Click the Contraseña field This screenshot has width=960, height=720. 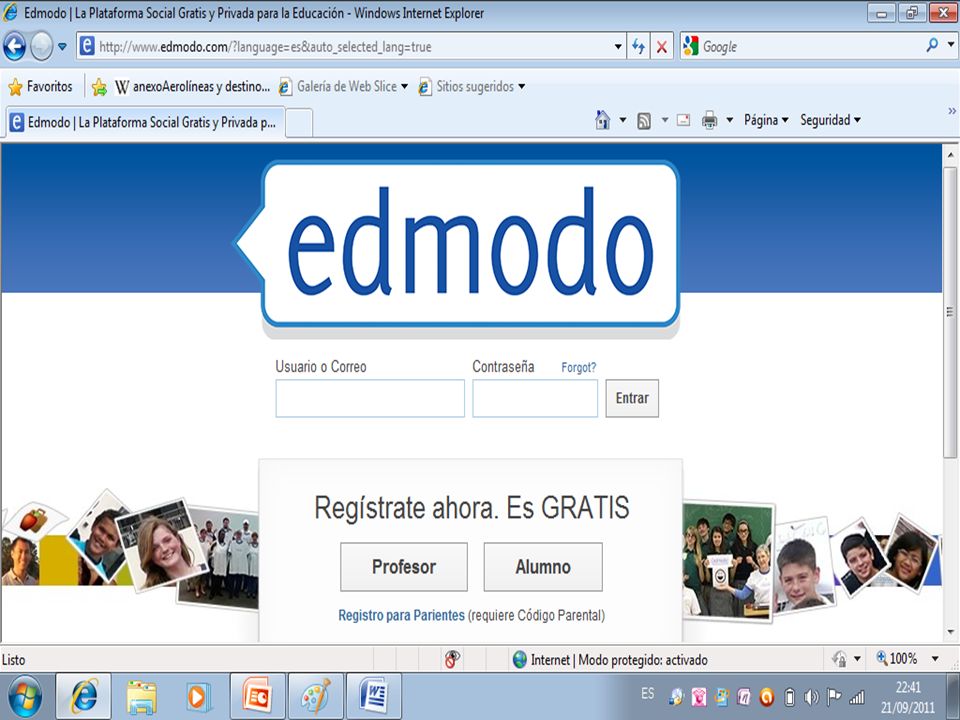point(535,398)
